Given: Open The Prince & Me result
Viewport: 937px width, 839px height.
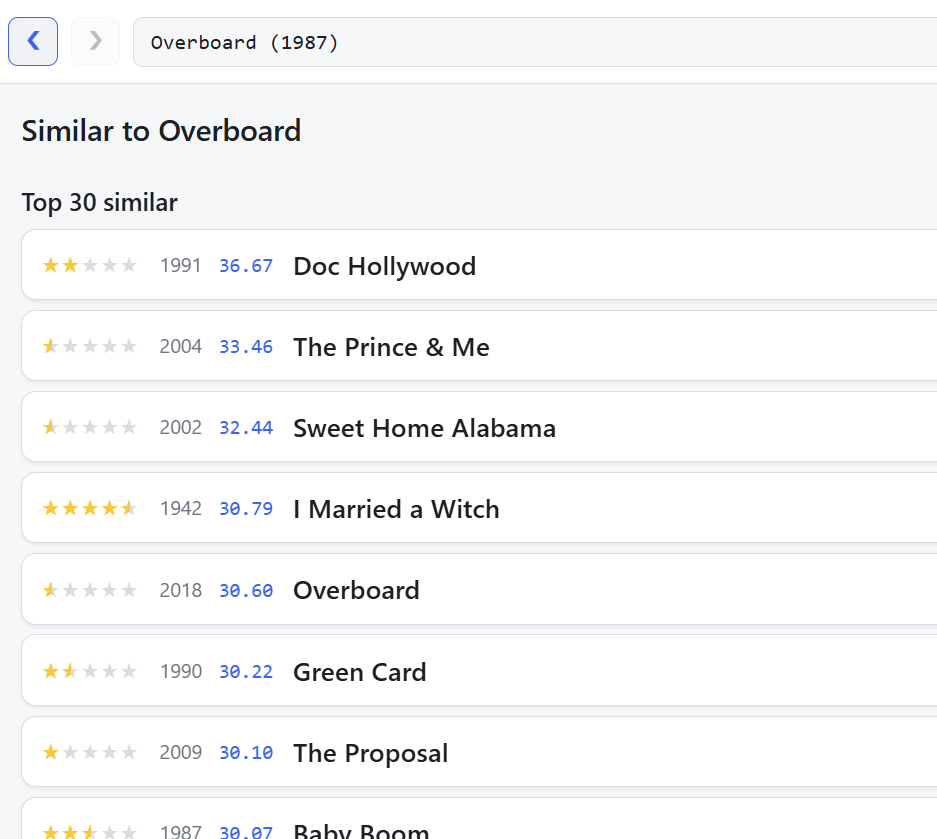Looking at the screenshot, I should pyautogui.click(x=479, y=346).
